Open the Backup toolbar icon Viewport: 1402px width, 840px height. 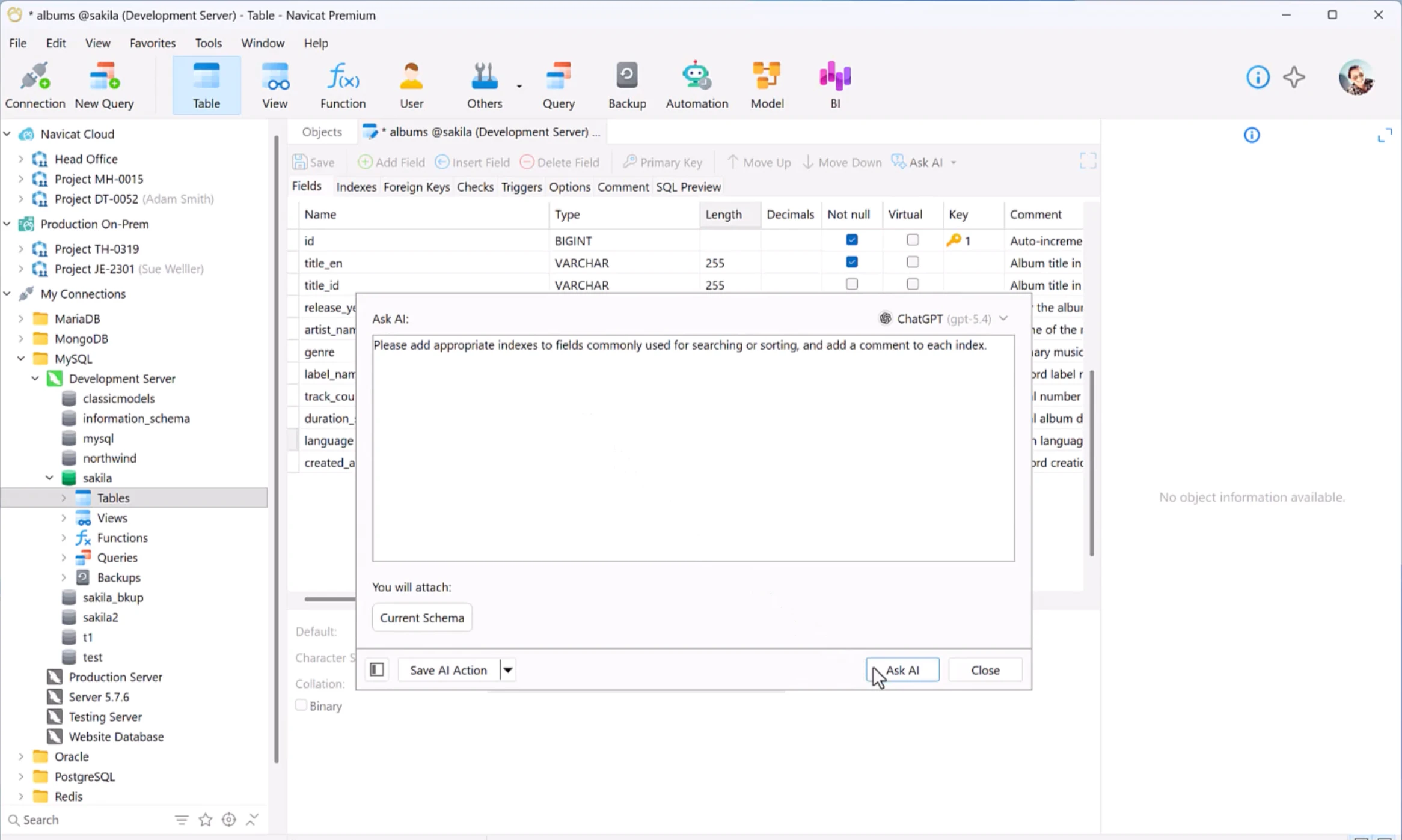(x=627, y=85)
